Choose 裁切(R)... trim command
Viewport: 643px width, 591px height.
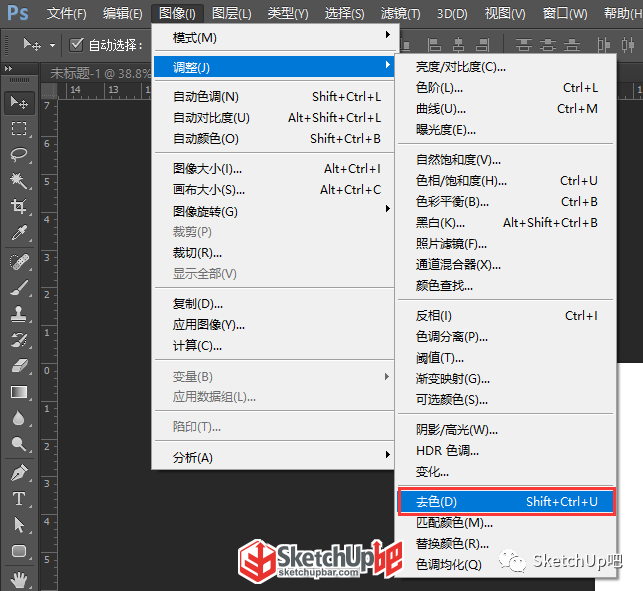[x=274, y=253]
